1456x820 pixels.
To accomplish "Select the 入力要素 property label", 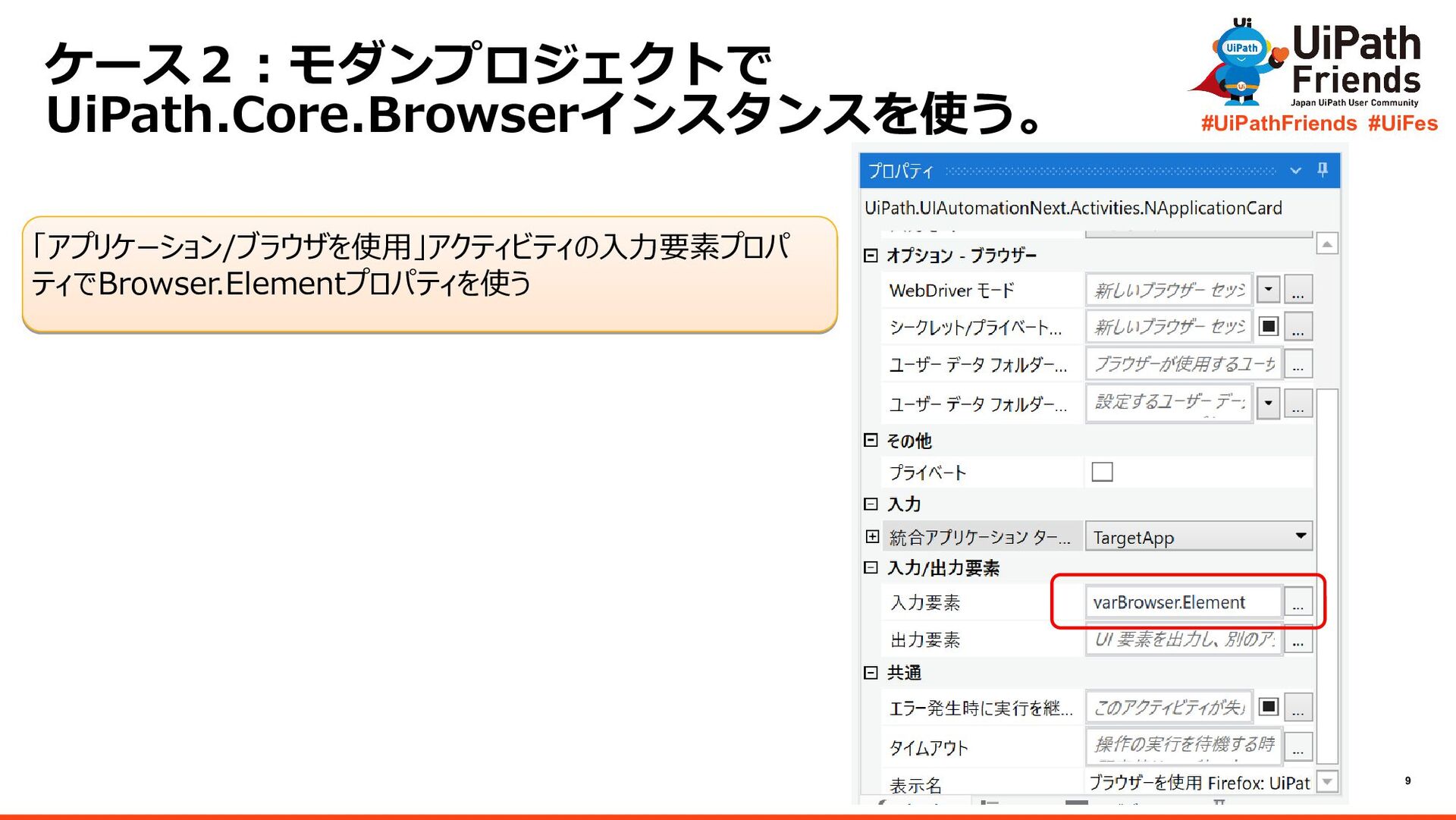I will 925,602.
